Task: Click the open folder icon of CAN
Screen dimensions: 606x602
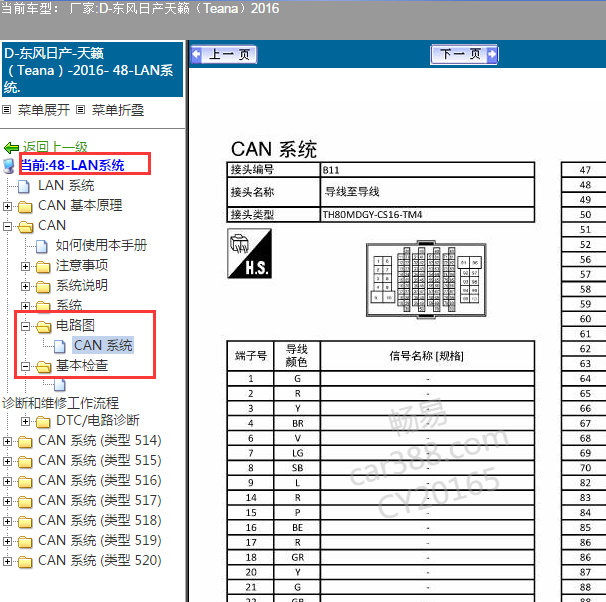Action: [26, 227]
